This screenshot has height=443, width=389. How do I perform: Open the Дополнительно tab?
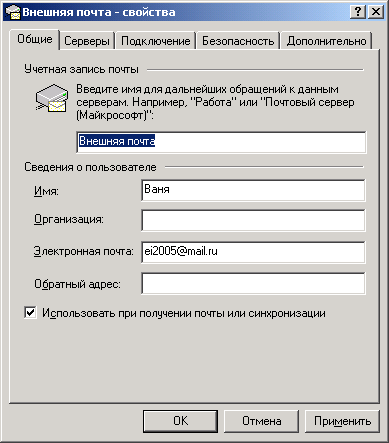click(x=326, y=41)
